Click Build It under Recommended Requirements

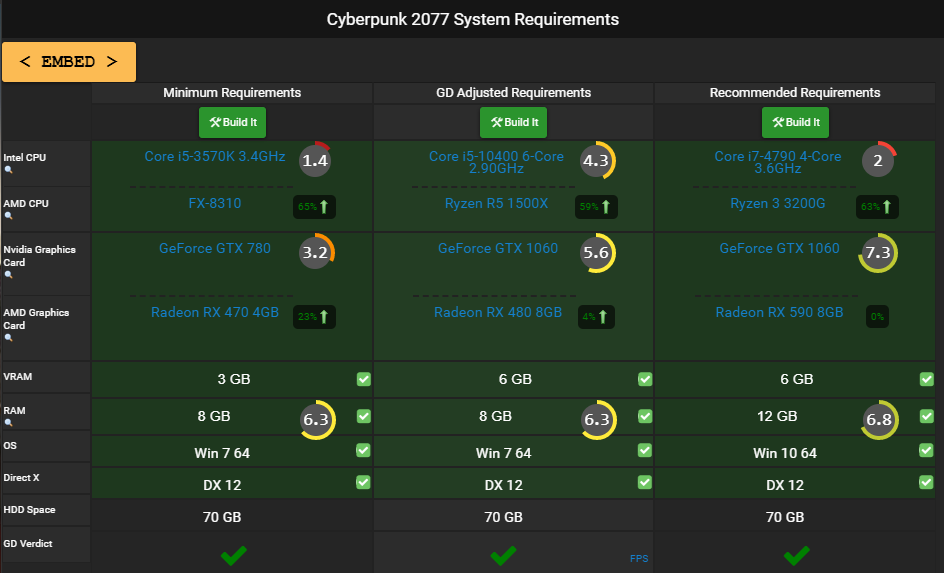pyautogui.click(x=795, y=122)
